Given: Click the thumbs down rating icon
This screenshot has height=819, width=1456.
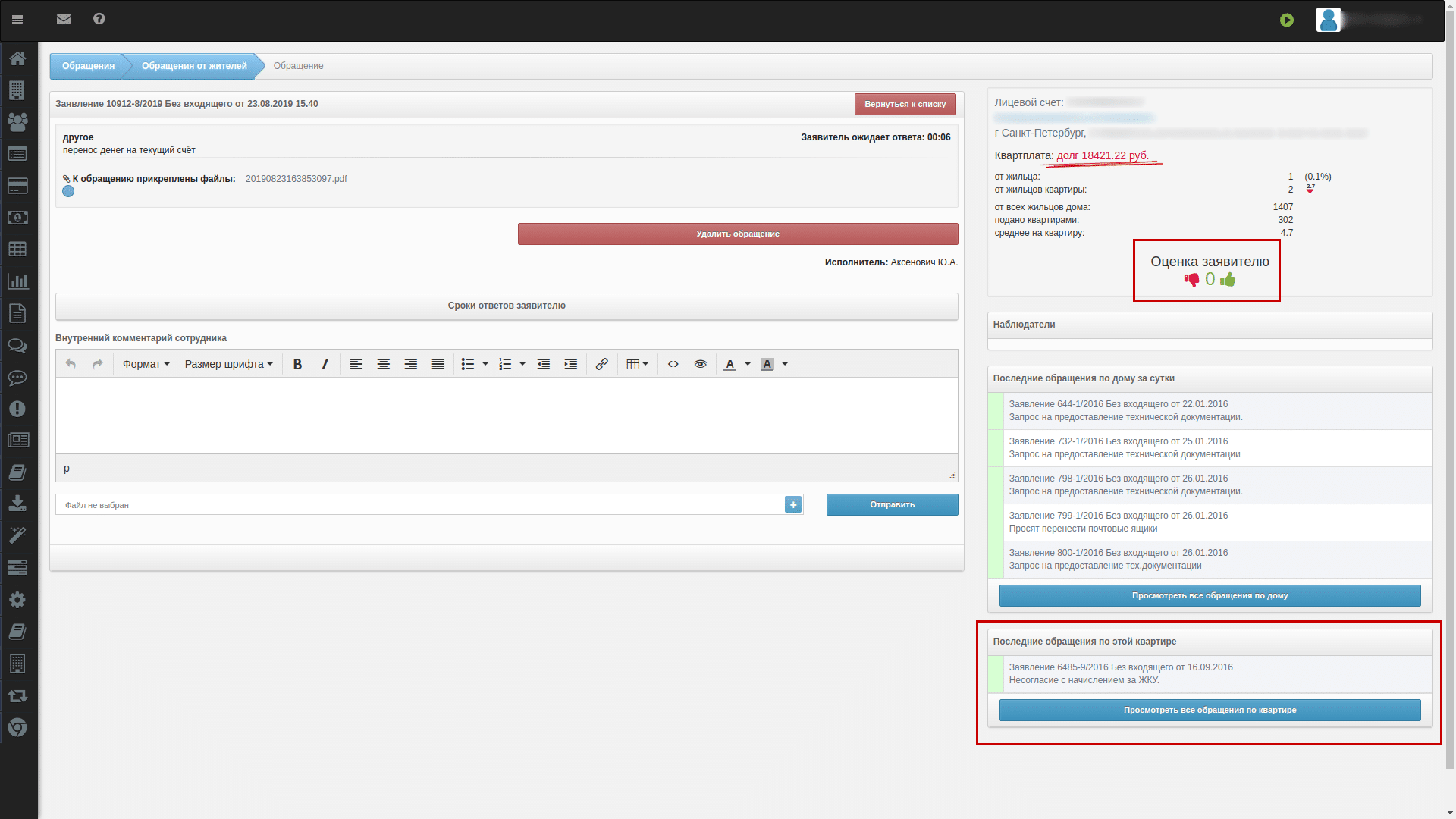Looking at the screenshot, I should 1191,280.
